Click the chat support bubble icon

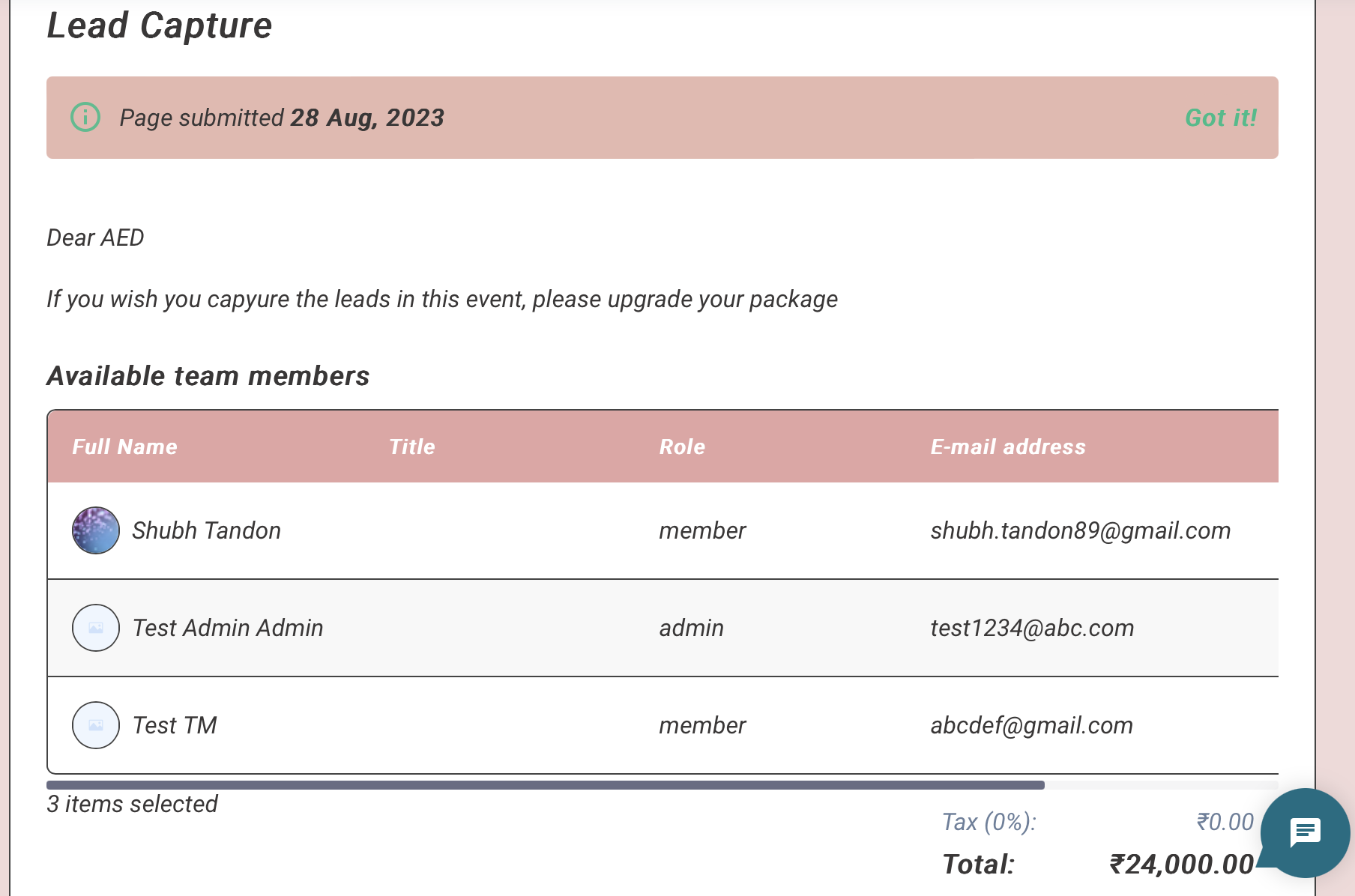click(1305, 832)
